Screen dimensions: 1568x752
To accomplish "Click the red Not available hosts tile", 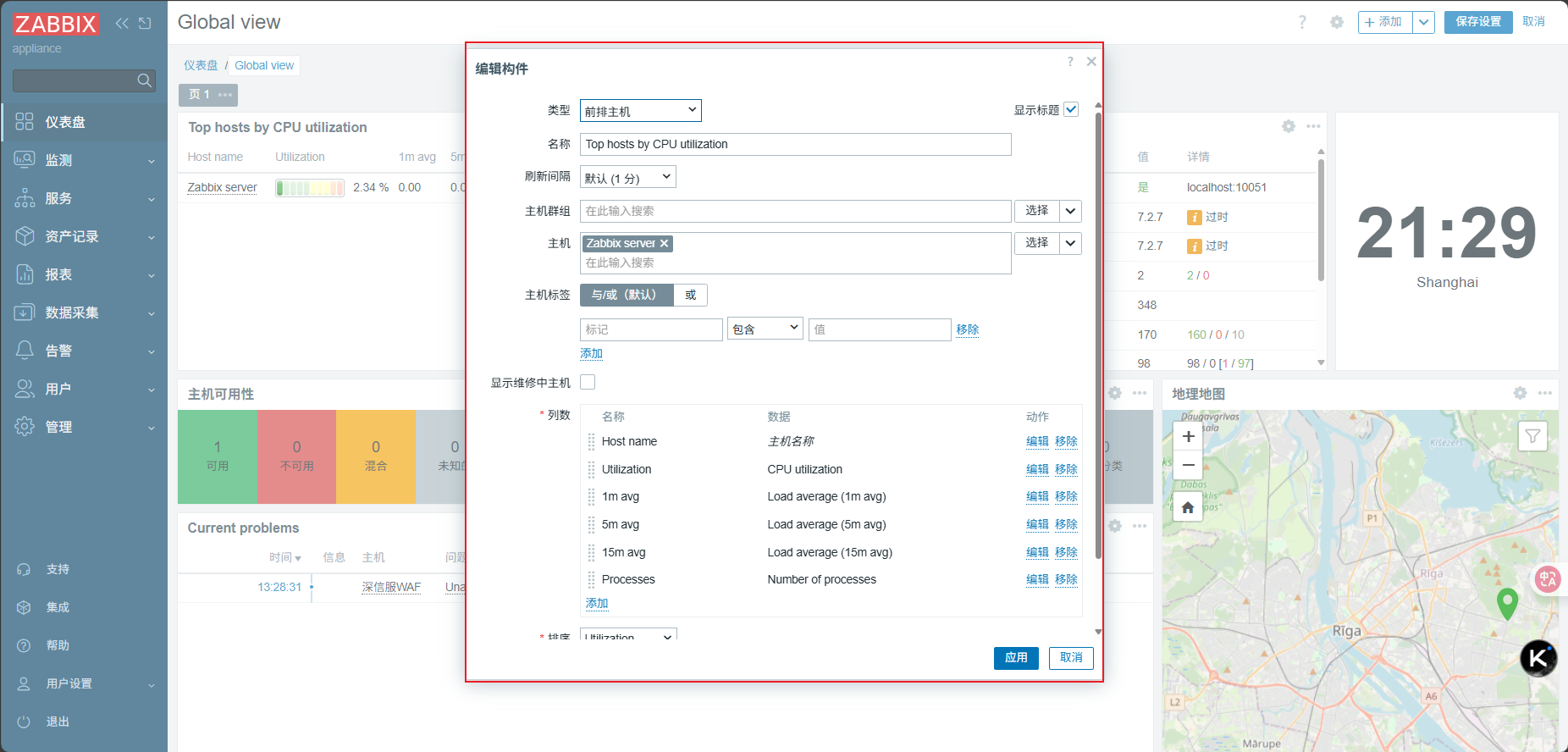I will point(296,456).
